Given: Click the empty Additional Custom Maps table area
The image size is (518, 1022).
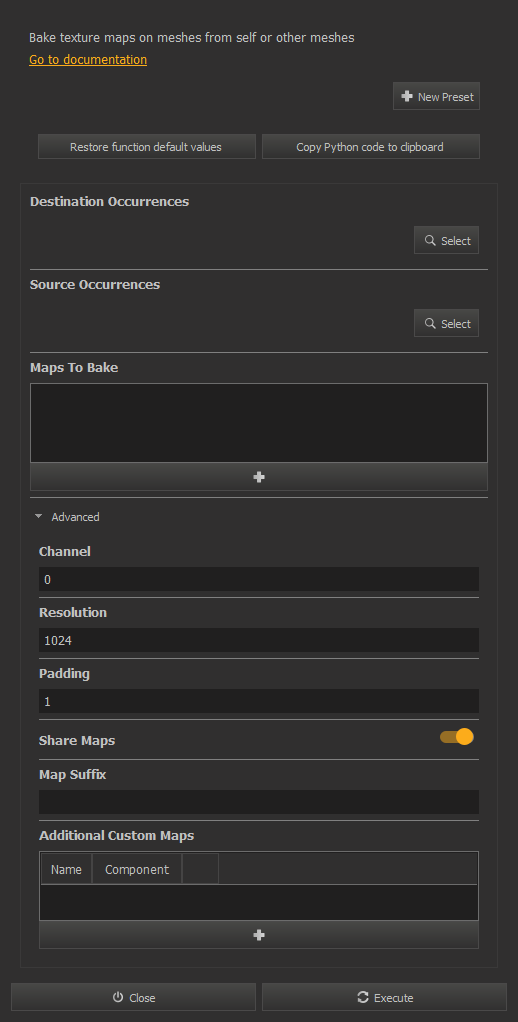Looking at the screenshot, I should tap(259, 902).
